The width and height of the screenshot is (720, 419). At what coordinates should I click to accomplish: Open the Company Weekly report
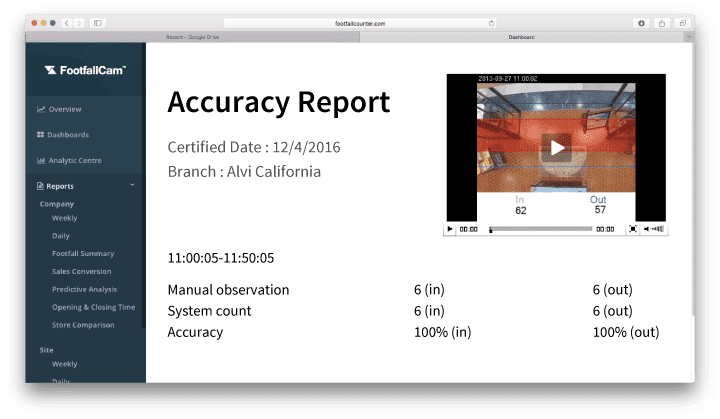point(64,218)
